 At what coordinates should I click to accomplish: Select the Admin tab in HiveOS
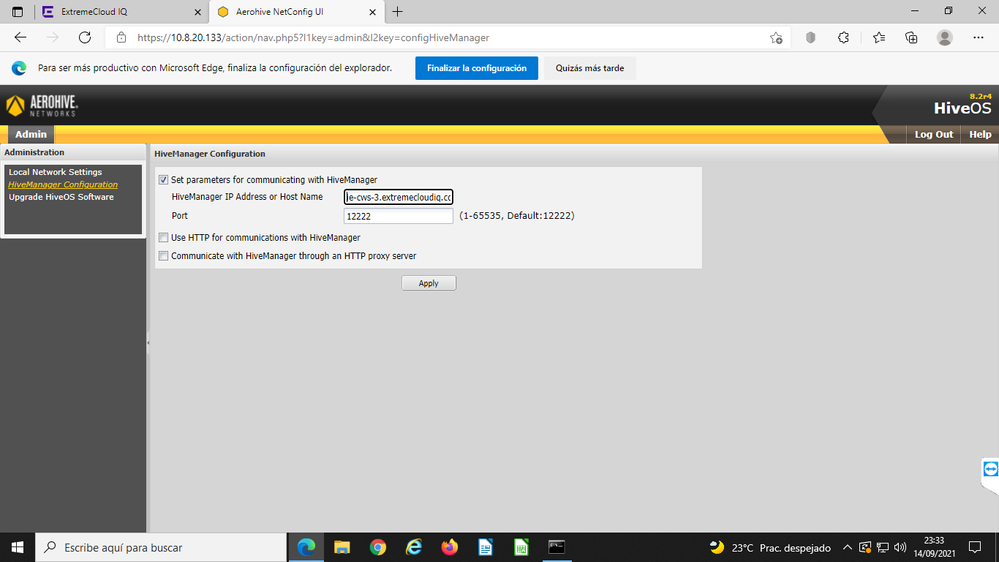pyautogui.click(x=31, y=134)
